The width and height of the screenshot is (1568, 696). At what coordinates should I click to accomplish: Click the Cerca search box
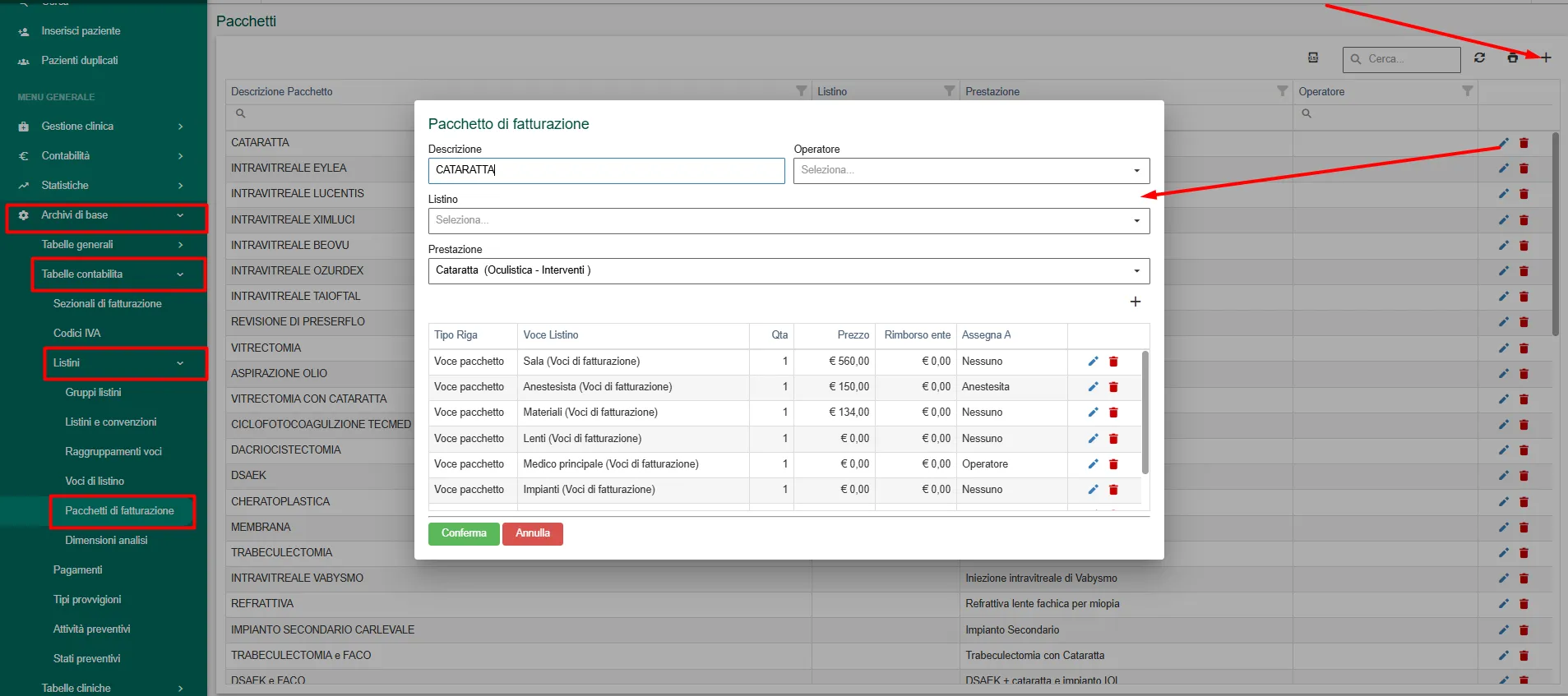coord(1402,59)
